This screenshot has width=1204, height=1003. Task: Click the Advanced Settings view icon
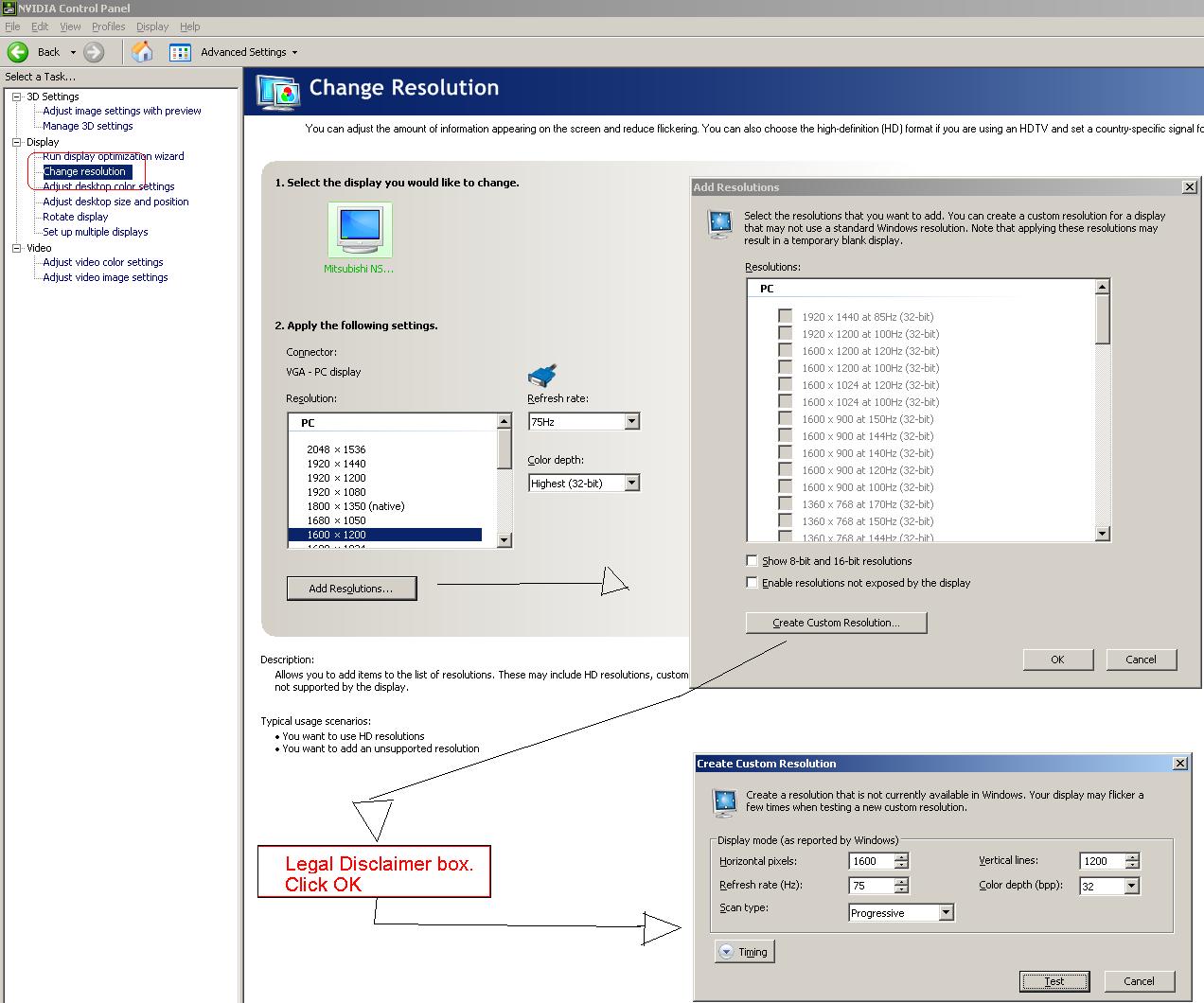click(x=180, y=52)
